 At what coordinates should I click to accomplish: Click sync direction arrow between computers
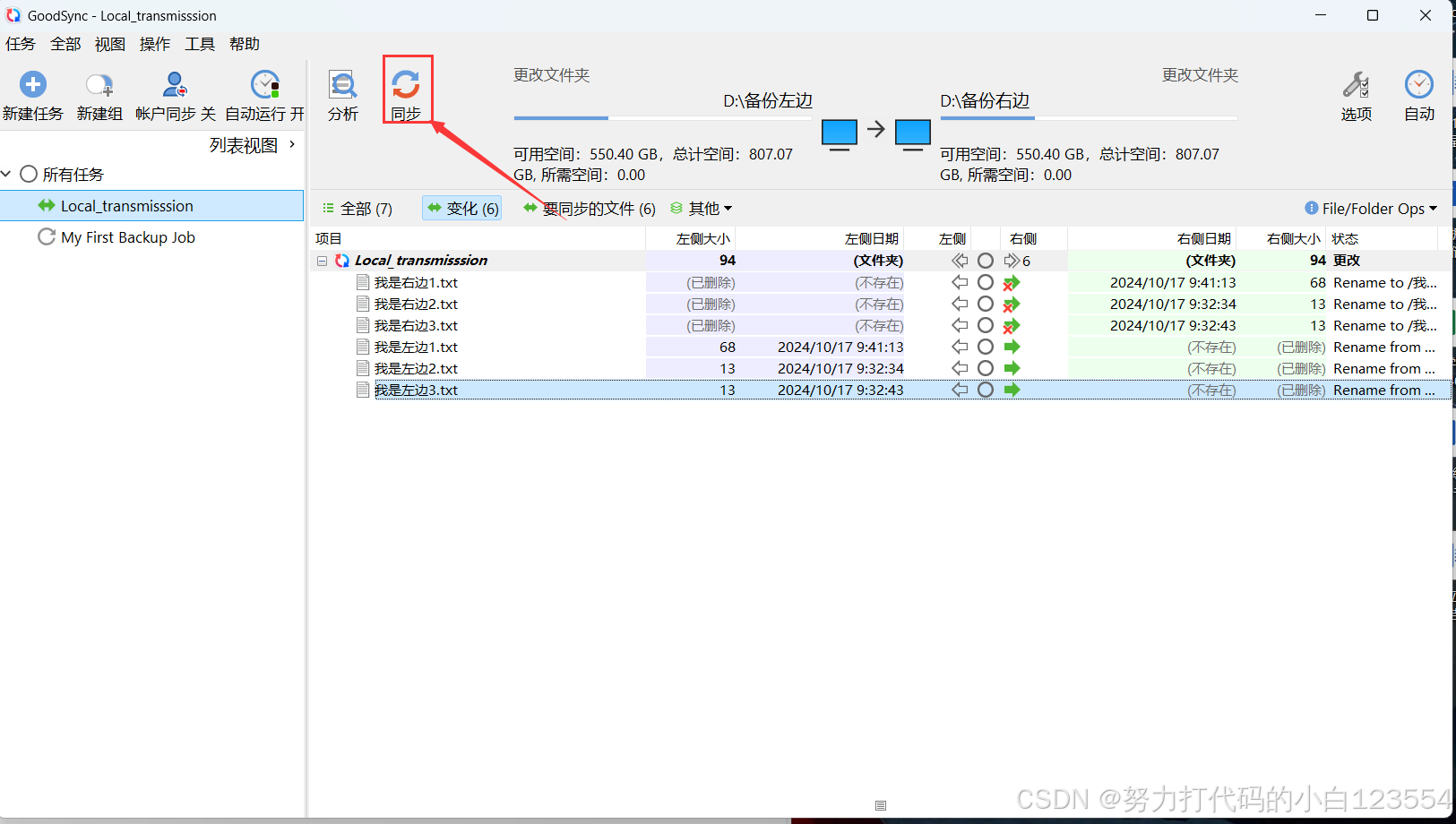tap(876, 130)
